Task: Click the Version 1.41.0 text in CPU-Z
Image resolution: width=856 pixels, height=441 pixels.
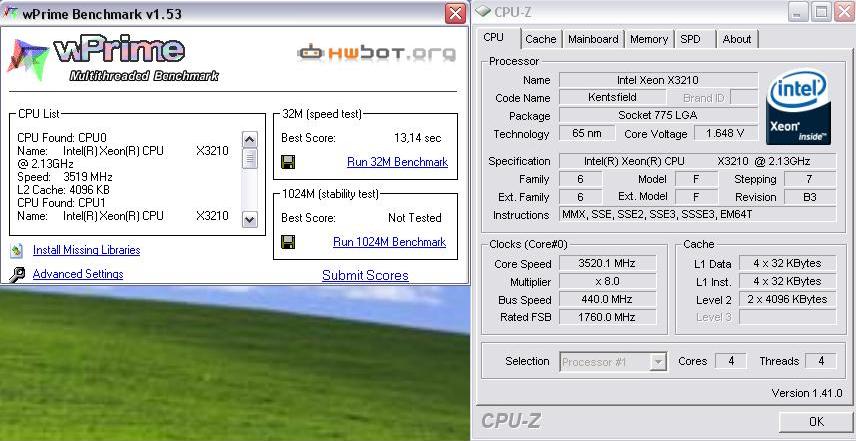Action: click(806, 393)
